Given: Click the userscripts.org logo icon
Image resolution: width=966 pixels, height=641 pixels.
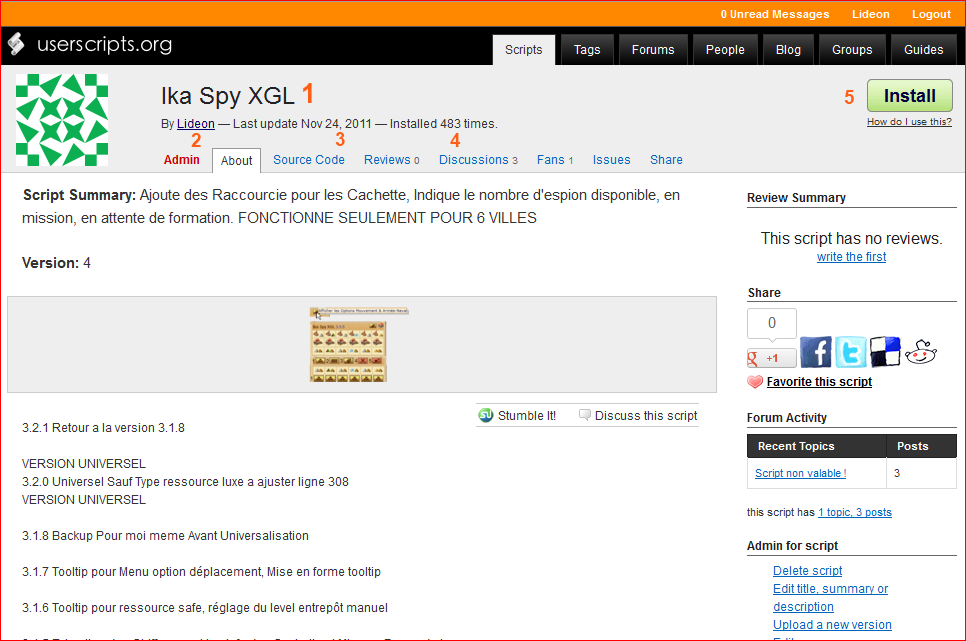Looking at the screenshot, I should (x=16, y=44).
